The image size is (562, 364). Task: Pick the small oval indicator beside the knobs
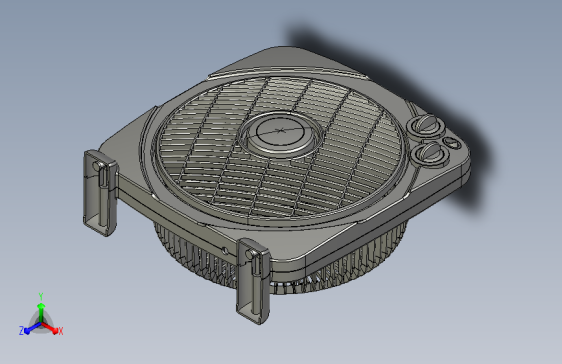452,143
